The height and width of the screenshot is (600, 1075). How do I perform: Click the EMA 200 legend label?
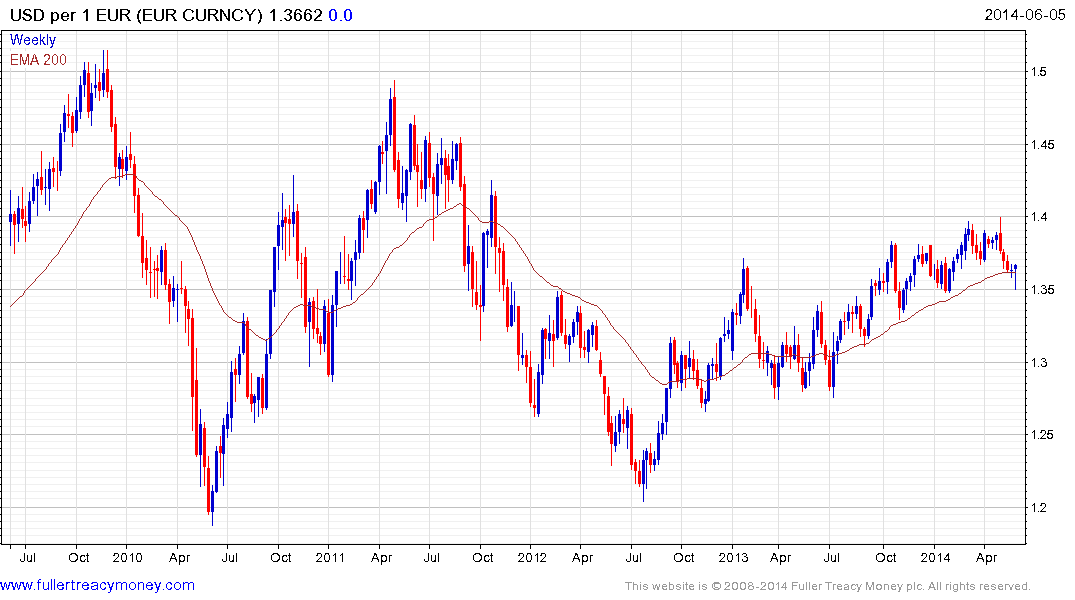tap(38, 60)
